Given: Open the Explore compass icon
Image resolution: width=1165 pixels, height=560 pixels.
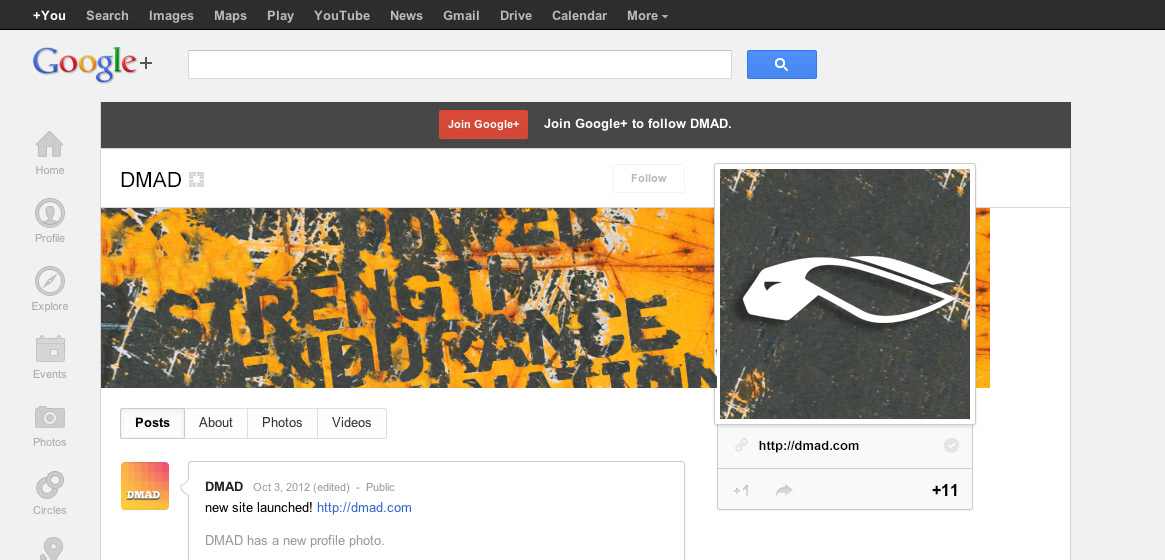Looking at the screenshot, I should pyautogui.click(x=50, y=281).
